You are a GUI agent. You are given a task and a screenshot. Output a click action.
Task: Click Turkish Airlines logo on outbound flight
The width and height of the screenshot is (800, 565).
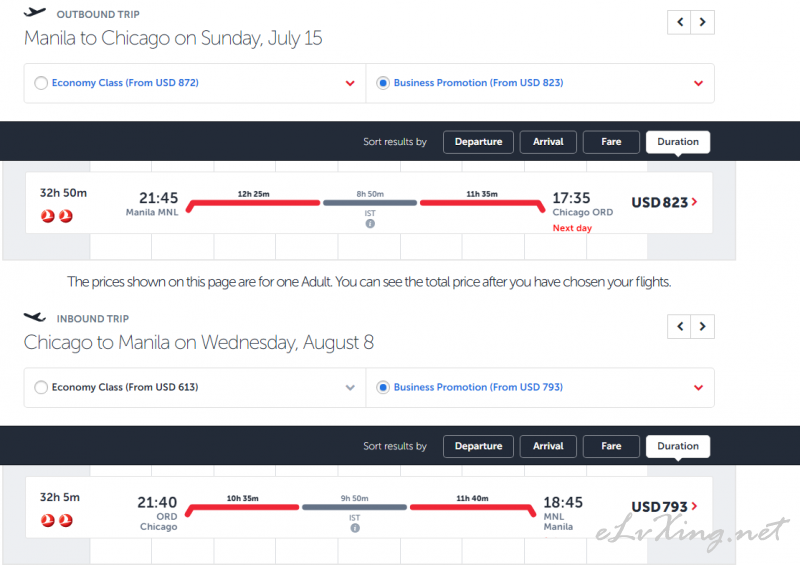57,216
